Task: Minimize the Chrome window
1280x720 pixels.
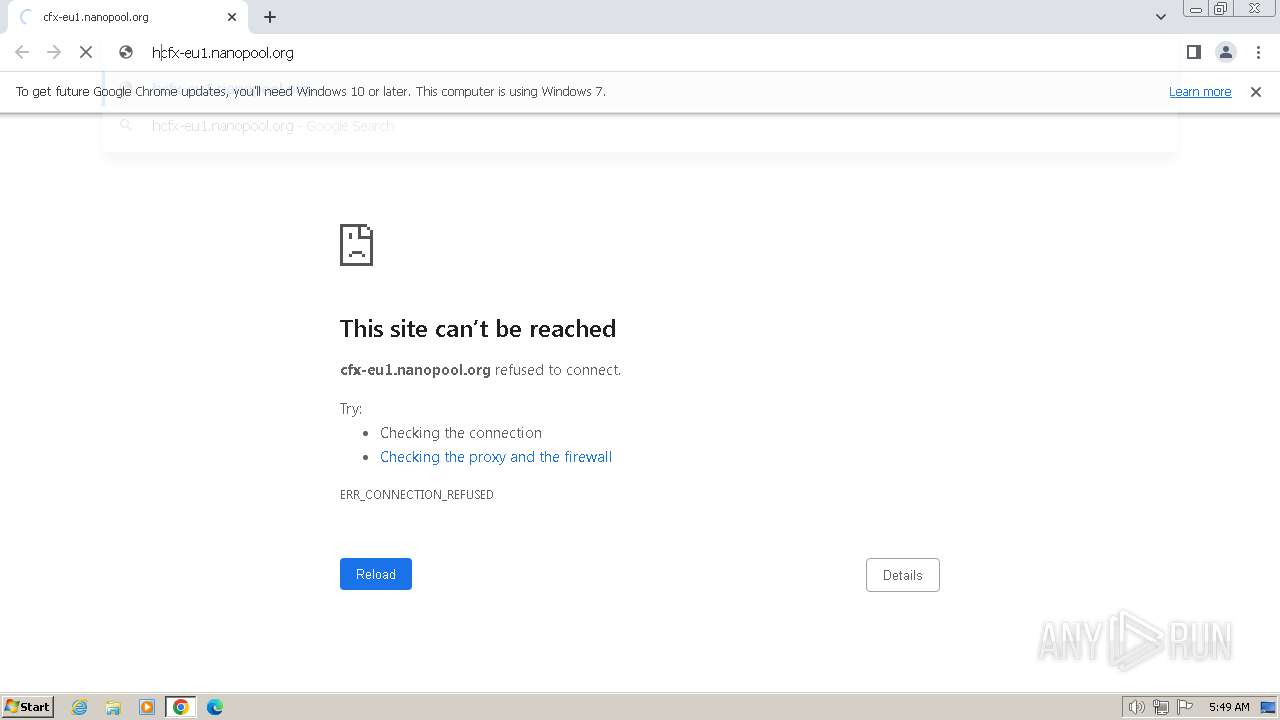Action: pyautogui.click(x=1196, y=9)
